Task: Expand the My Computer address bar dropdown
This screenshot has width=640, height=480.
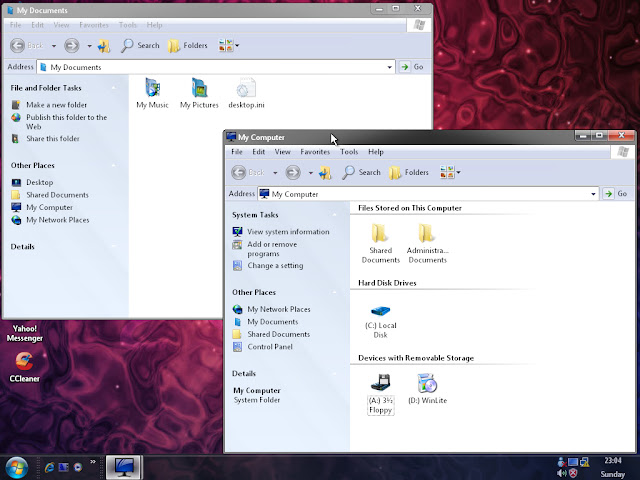Action: tap(593, 194)
